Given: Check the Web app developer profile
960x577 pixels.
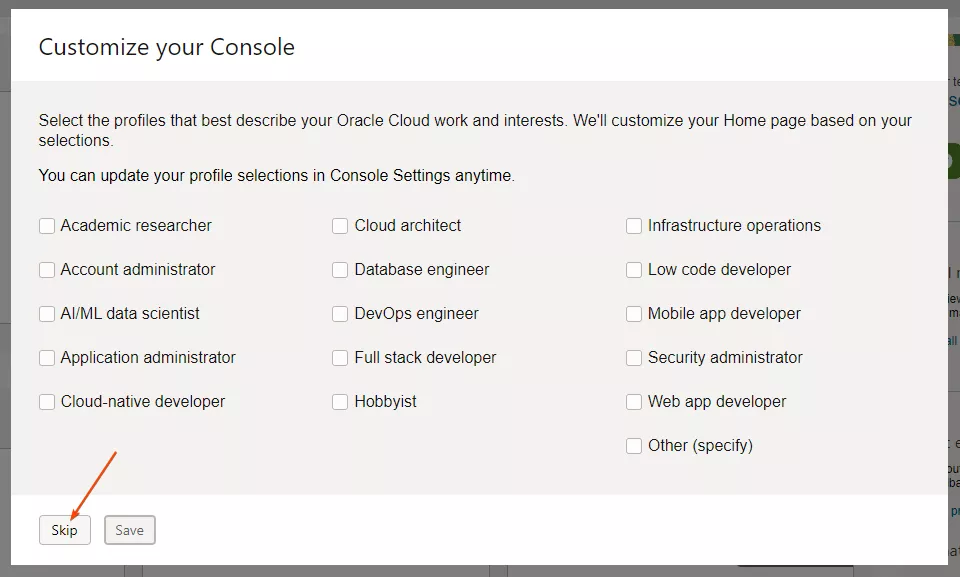Looking at the screenshot, I should 634,402.
